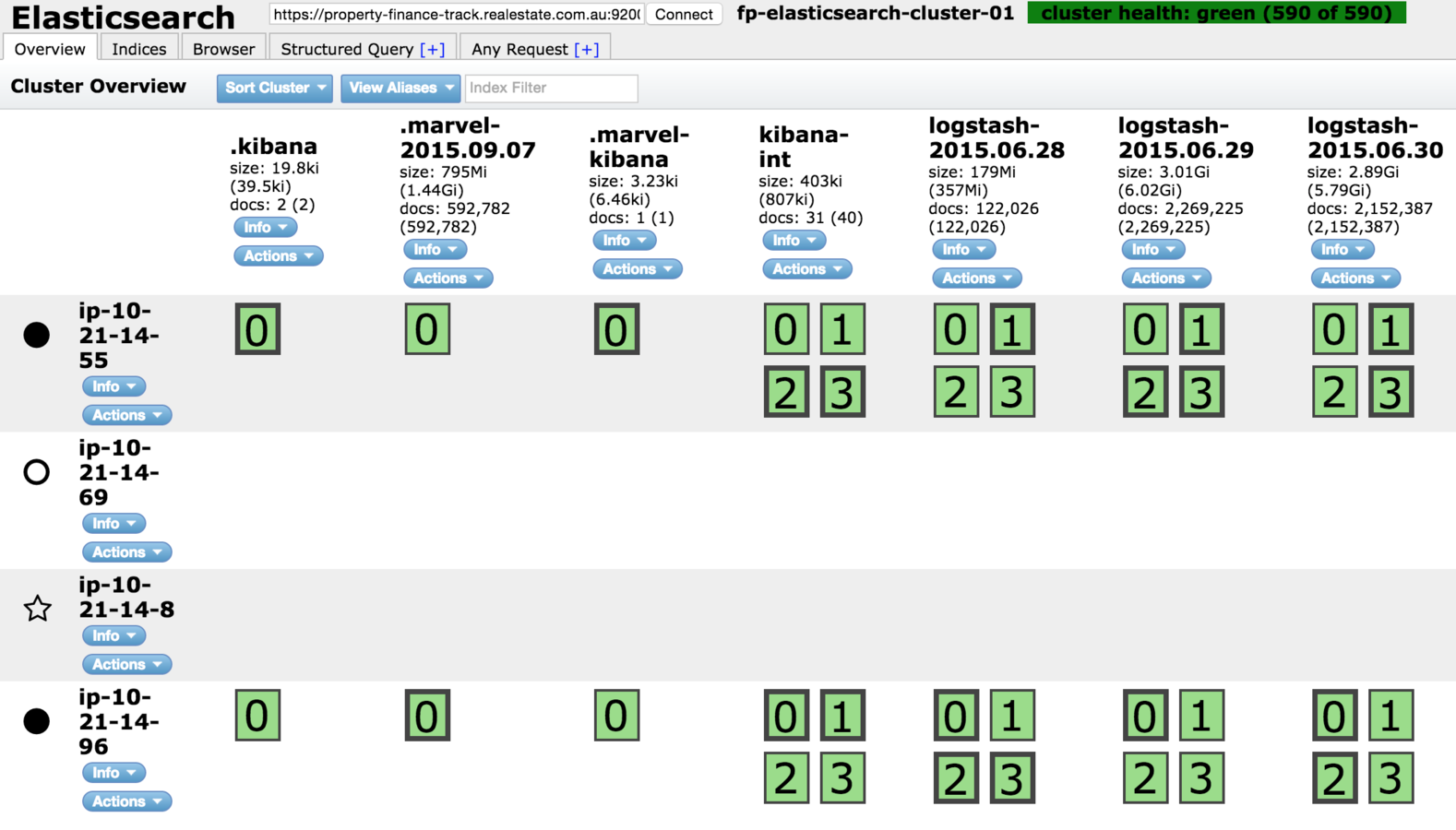The width and height of the screenshot is (1456, 830).
Task: Open Actions dropdown for kibana-int index
Action: [x=807, y=269]
